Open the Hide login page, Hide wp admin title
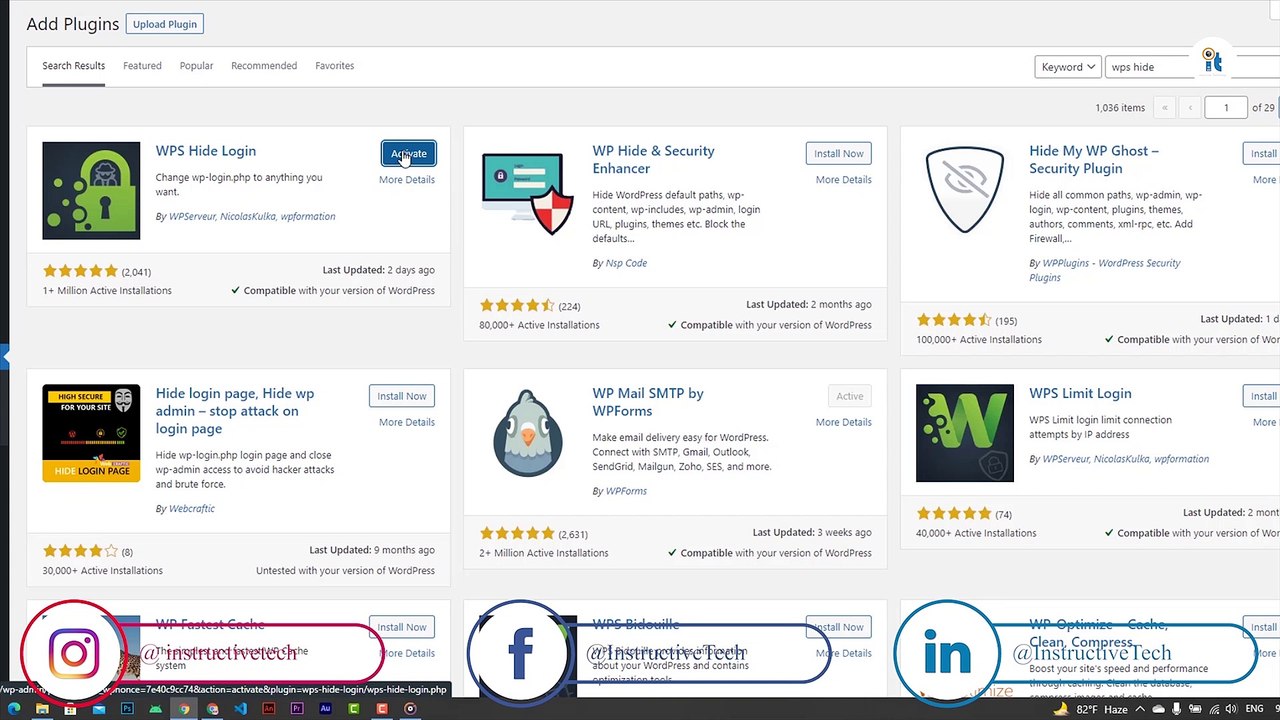This screenshot has width=1280, height=720. (x=235, y=411)
